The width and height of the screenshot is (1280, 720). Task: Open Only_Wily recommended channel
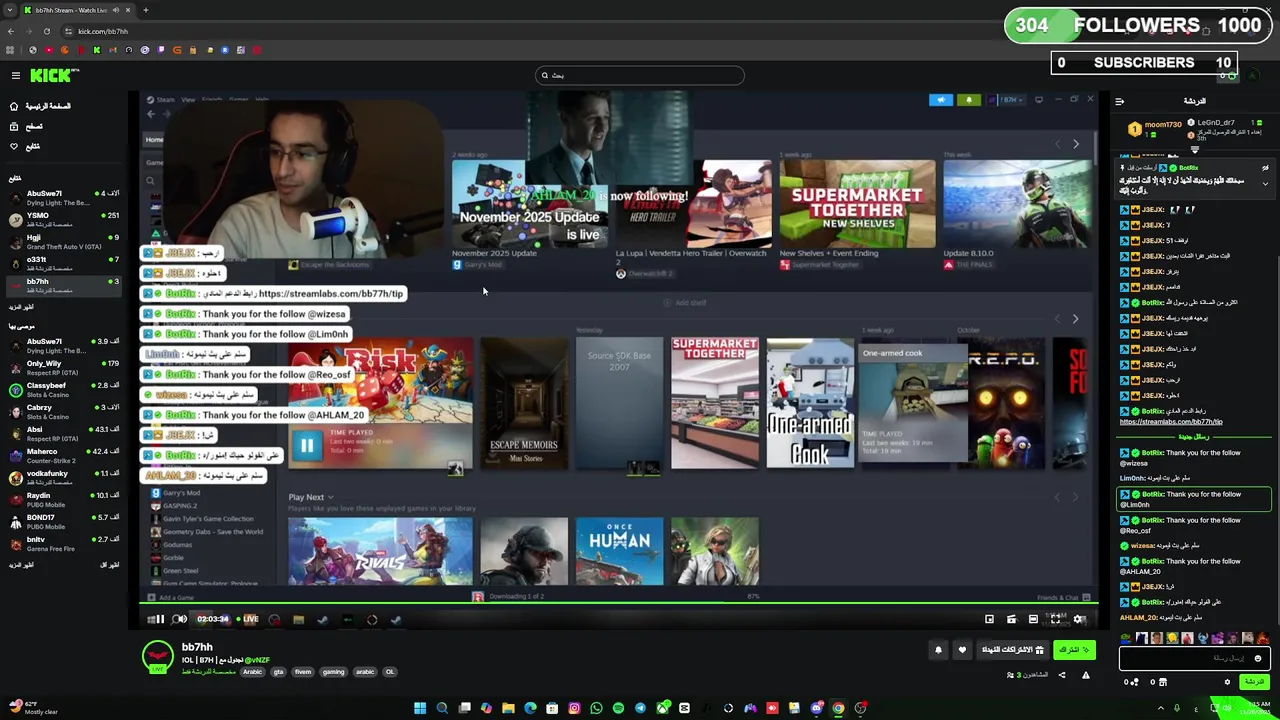click(x=62, y=367)
